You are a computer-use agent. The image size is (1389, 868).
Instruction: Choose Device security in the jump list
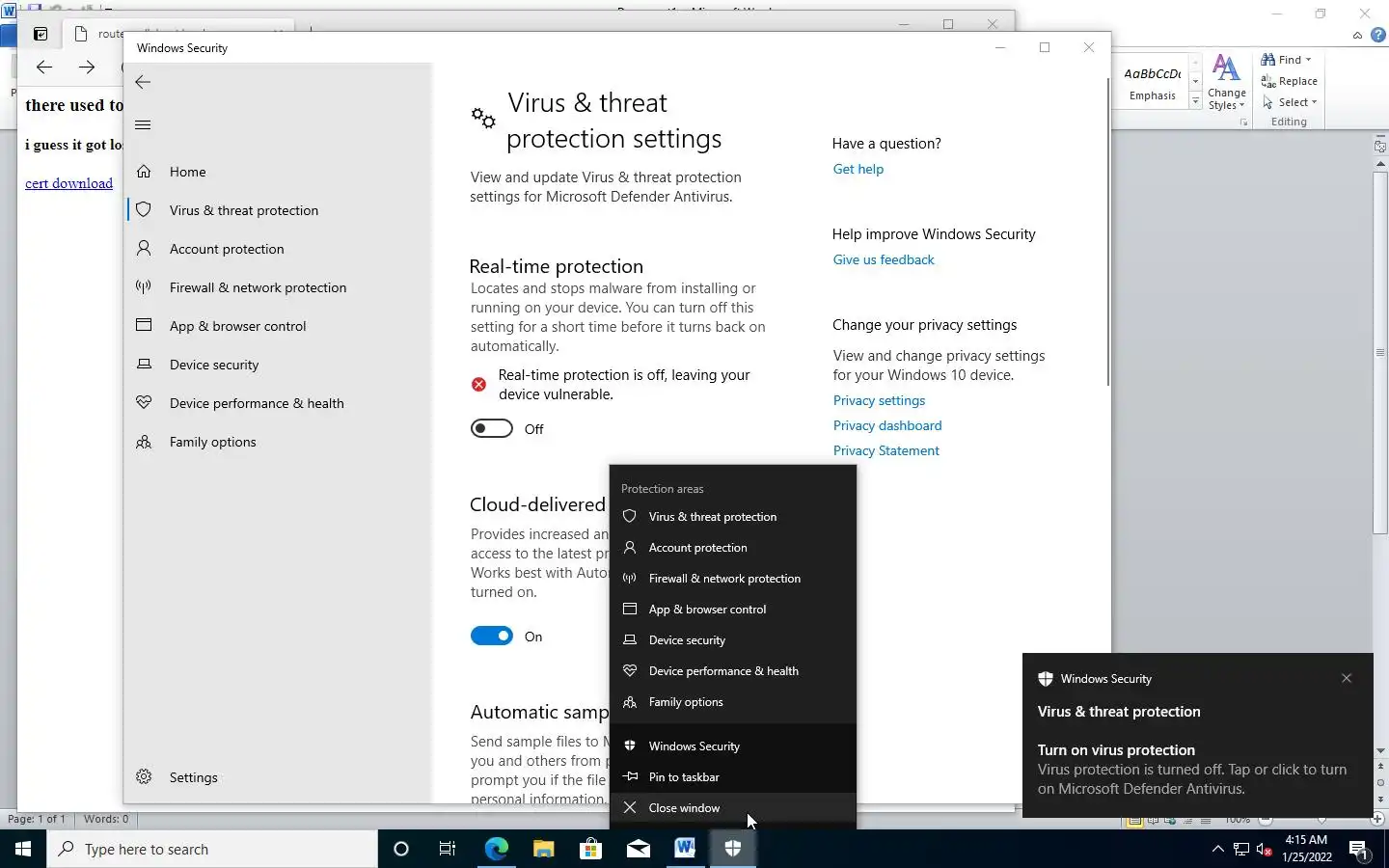click(x=733, y=640)
